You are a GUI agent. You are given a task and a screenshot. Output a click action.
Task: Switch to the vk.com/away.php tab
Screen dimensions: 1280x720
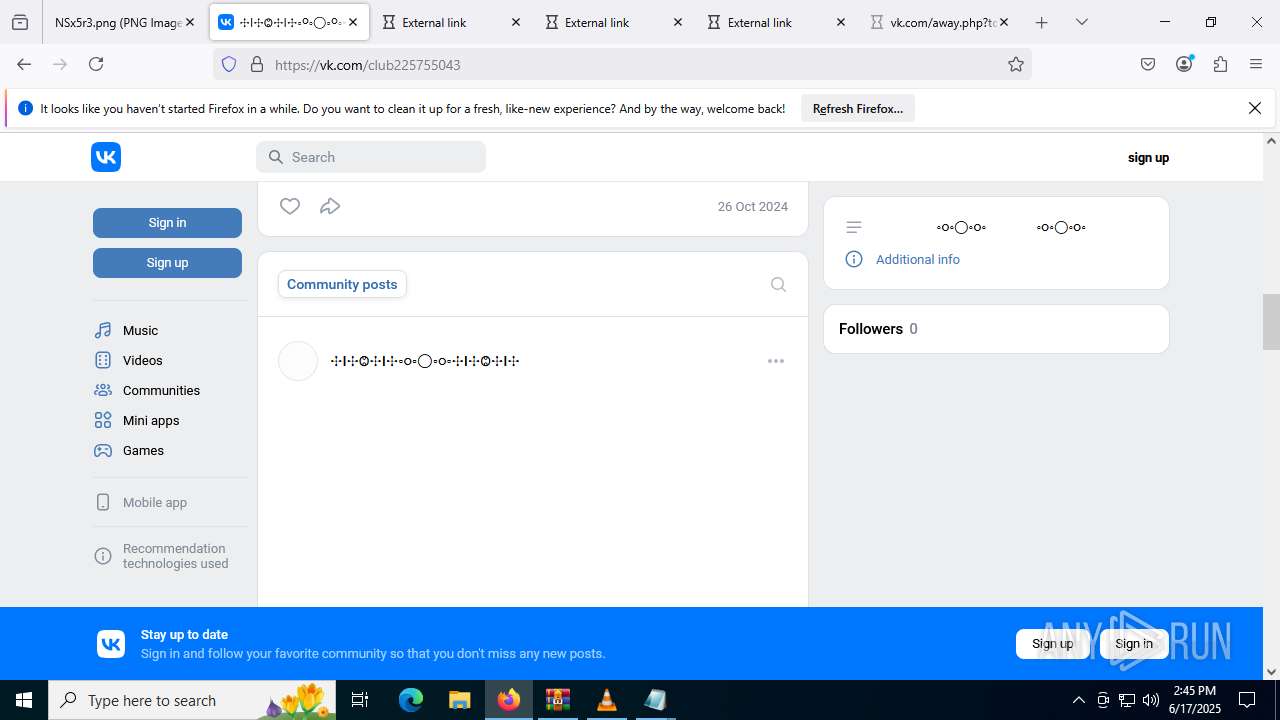[x=940, y=22]
